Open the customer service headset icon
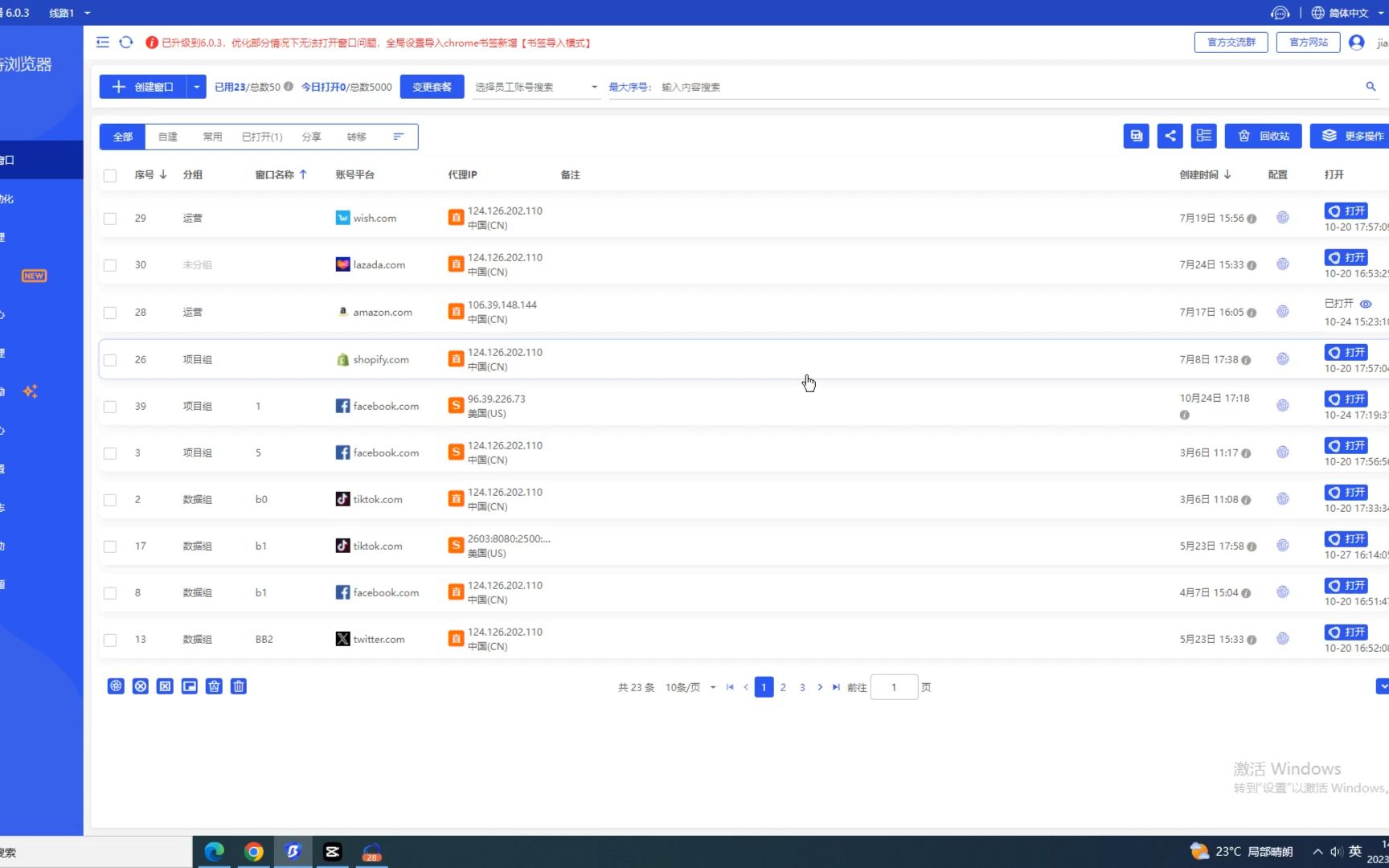 coord(1280,13)
